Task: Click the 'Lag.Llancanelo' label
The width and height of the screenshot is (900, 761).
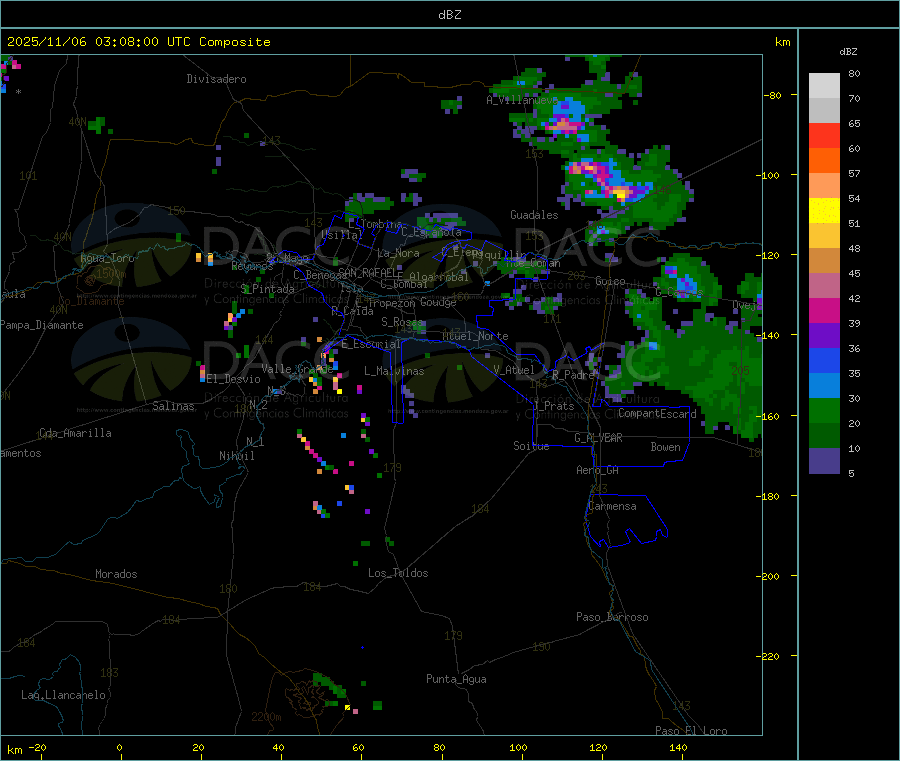Action: pos(64,695)
